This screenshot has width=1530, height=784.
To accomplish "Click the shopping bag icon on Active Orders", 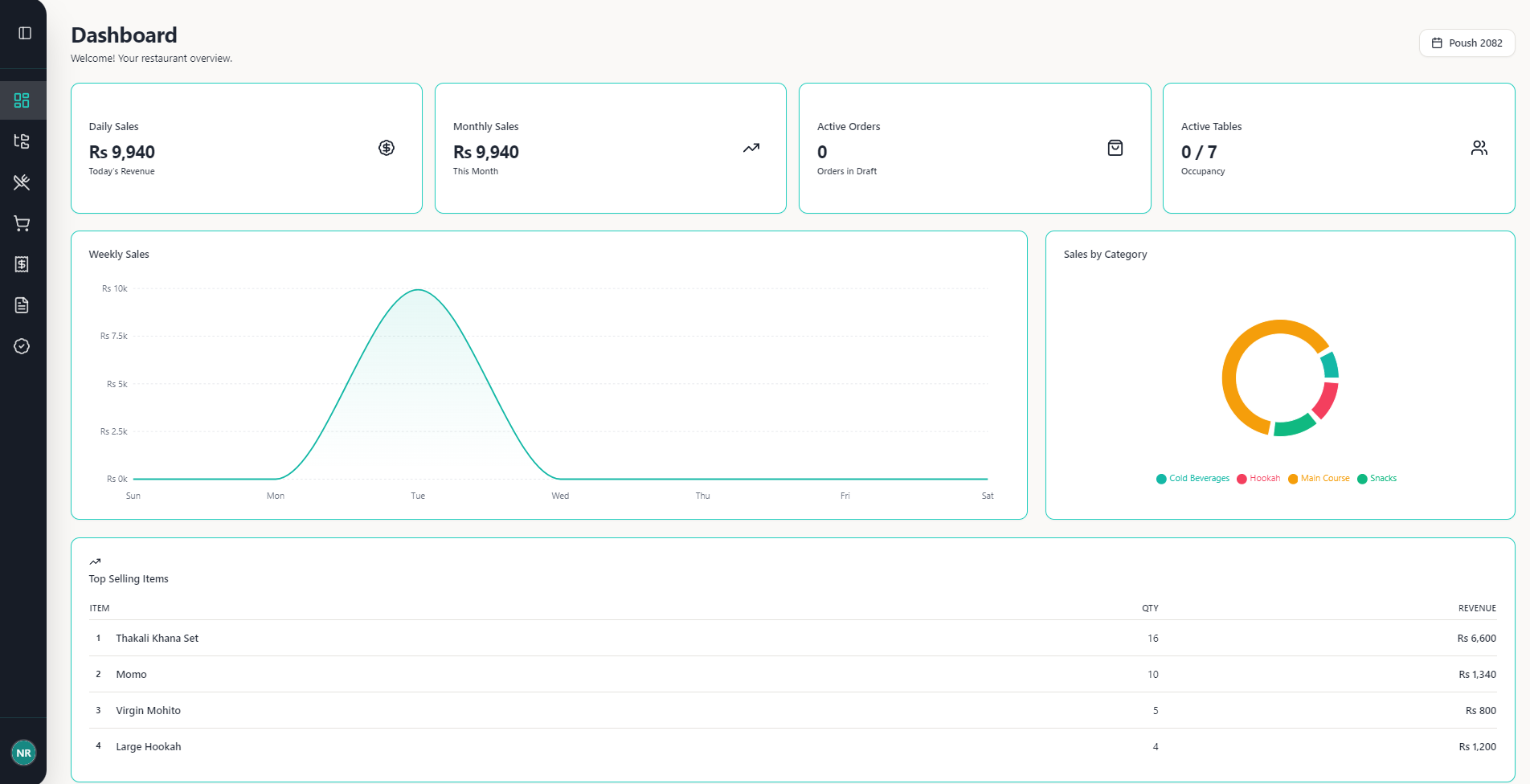I will pos(1115,148).
